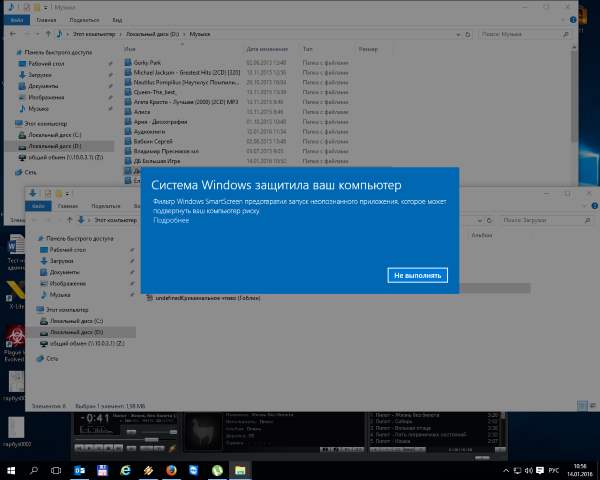
Task: Go up one level in Загрузки window
Action: pos(70,220)
